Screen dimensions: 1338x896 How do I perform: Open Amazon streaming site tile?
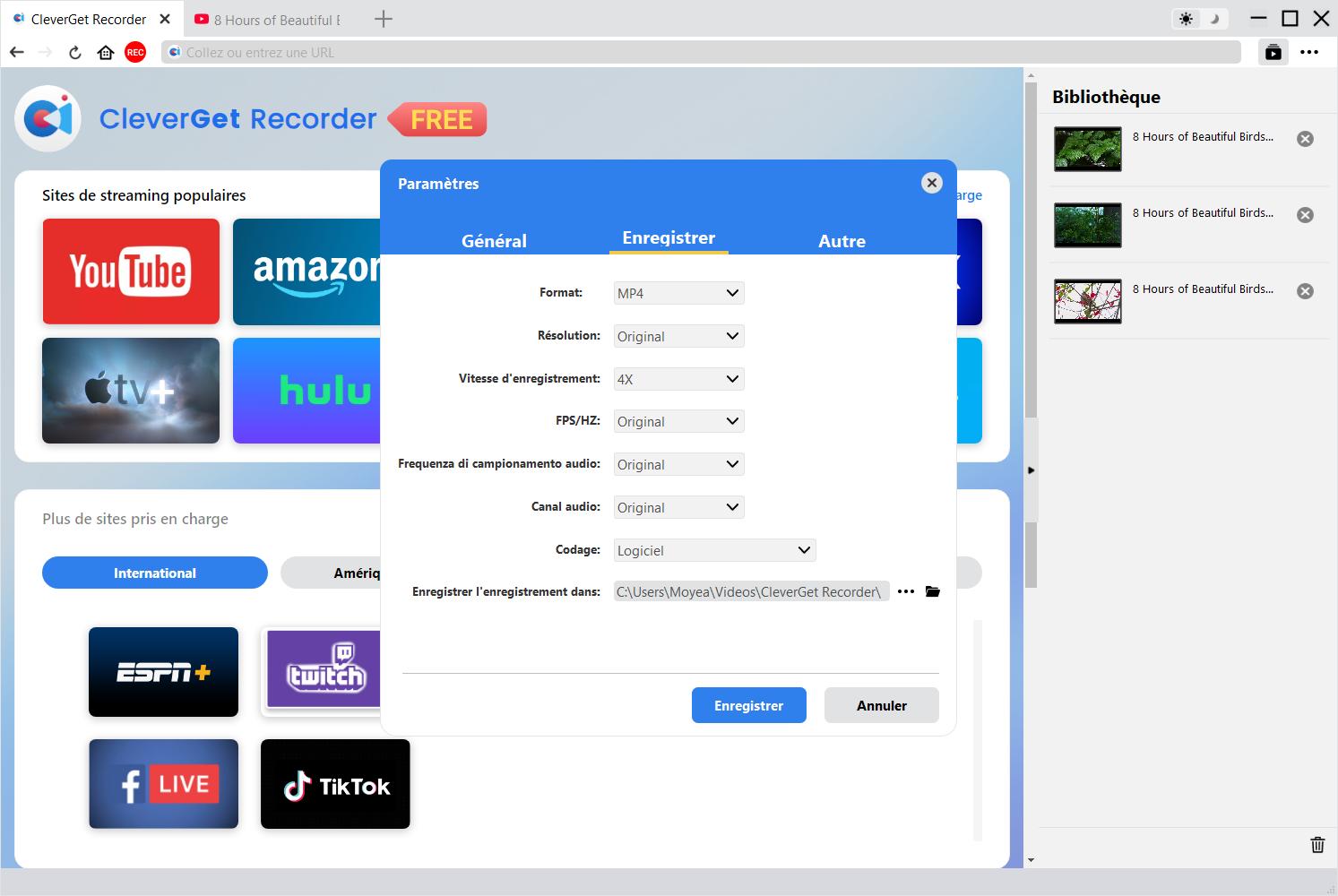click(306, 271)
